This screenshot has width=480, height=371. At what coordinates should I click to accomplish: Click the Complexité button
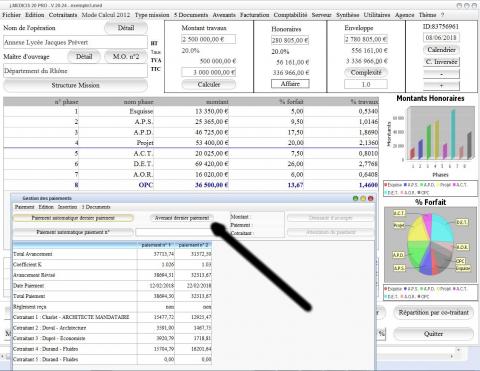pyautogui.click(x=366, y=72)
